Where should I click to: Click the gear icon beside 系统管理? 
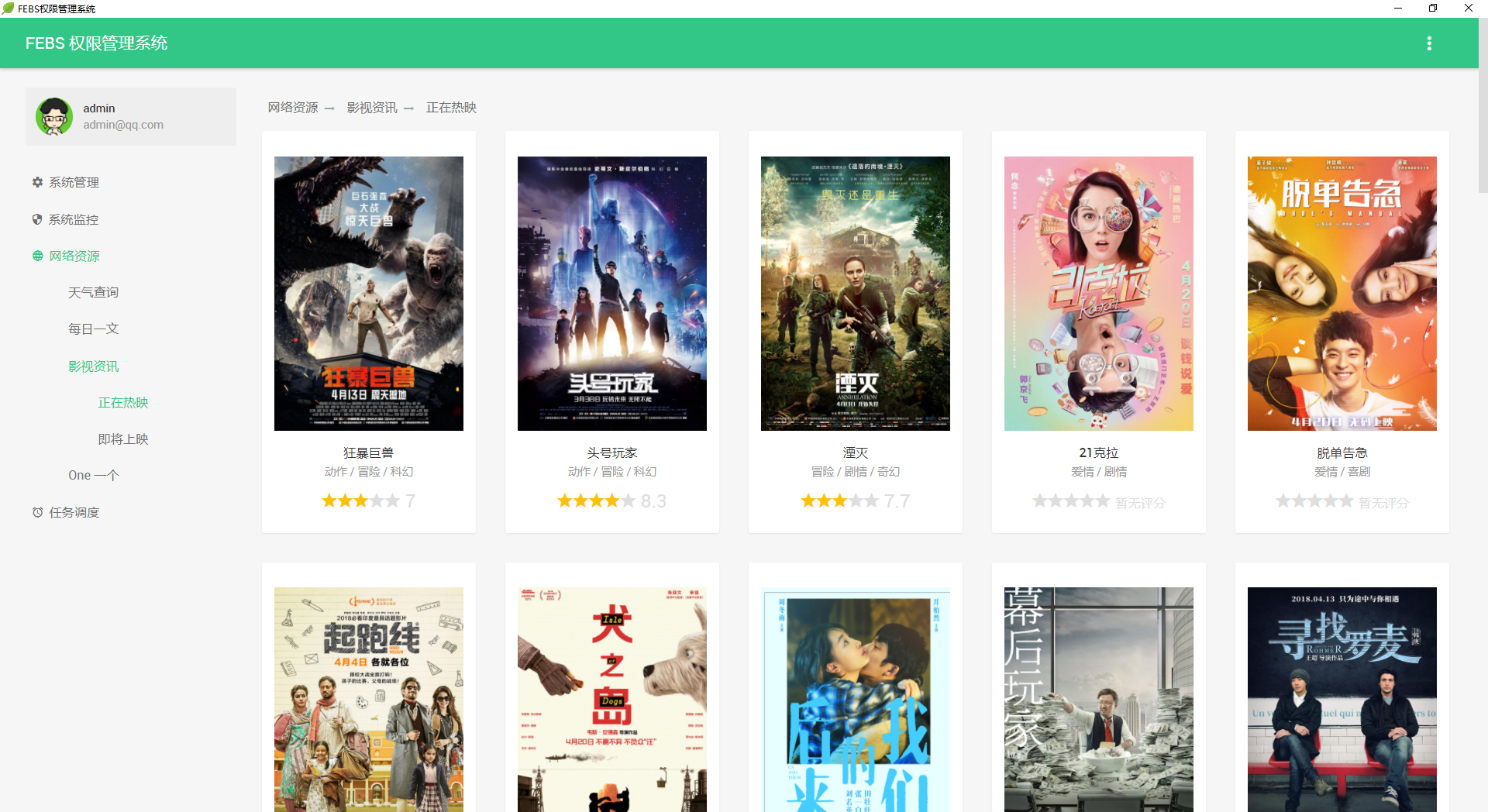click(37, 182)
